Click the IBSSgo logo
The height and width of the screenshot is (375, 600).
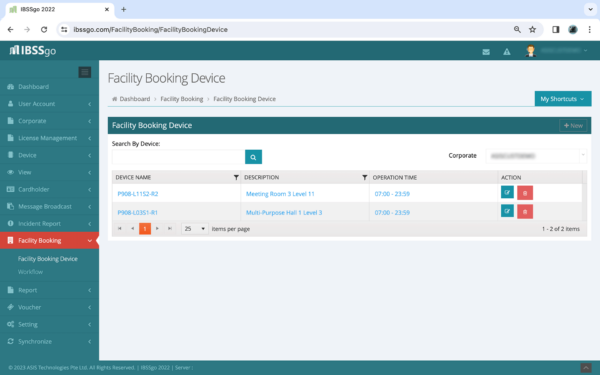[33, 50]
